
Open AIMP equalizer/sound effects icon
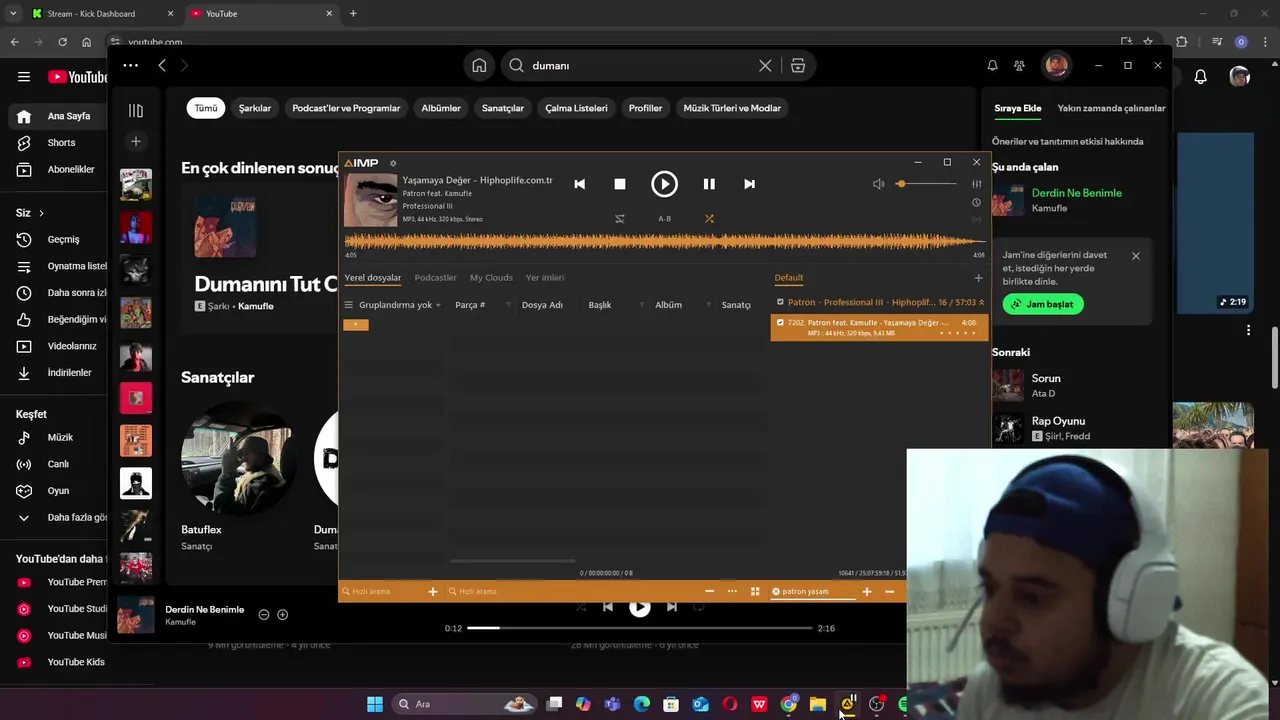click(976, 184)
